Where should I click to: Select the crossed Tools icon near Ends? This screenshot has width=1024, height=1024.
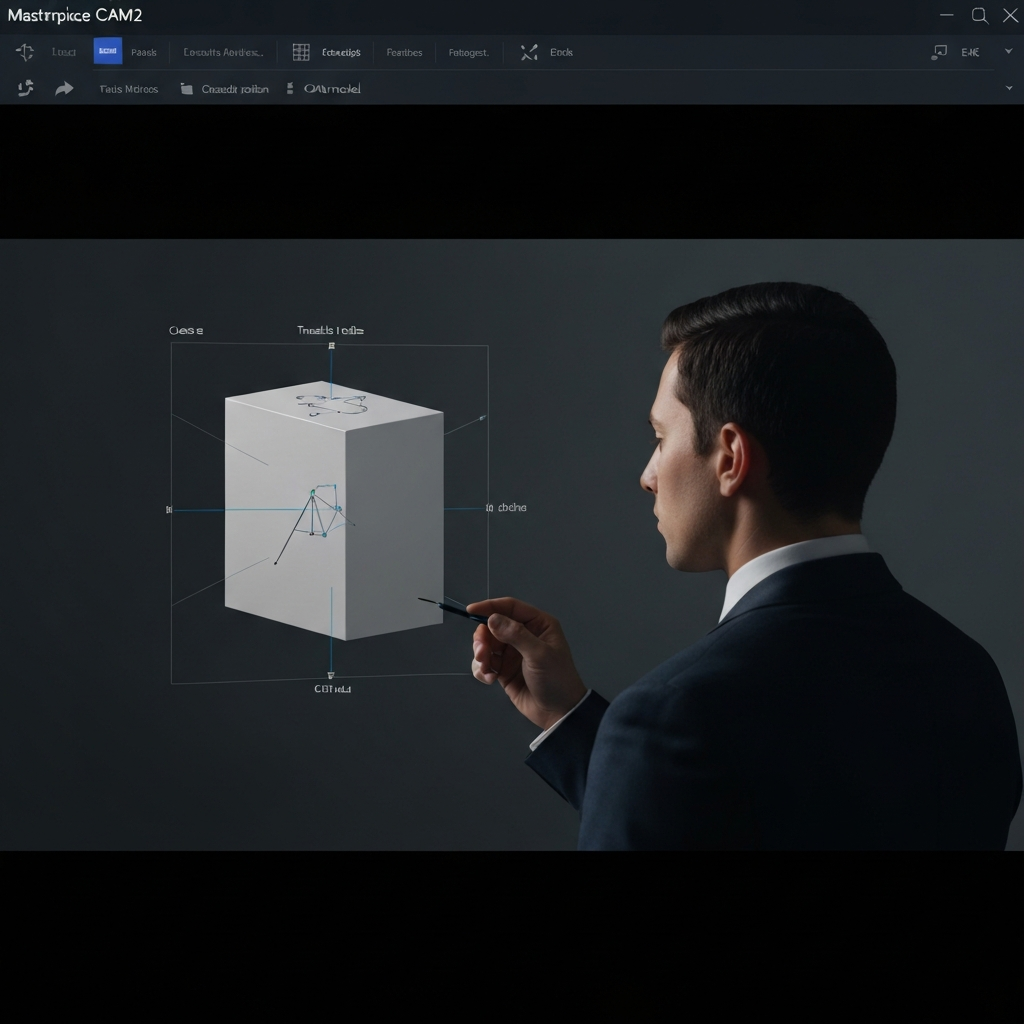point(529,51)
